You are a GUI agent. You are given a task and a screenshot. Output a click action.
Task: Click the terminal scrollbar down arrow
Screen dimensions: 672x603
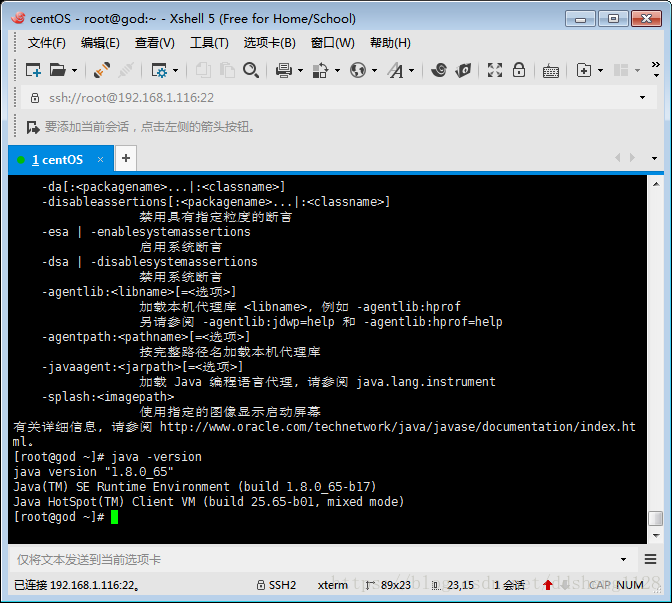[656, 535]
